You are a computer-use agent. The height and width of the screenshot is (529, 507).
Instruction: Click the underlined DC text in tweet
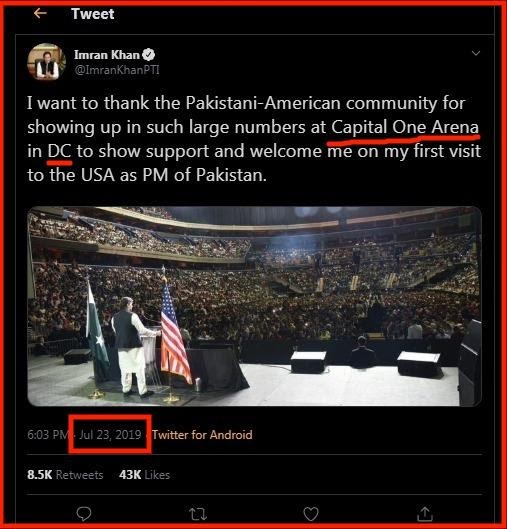point(60,151)
